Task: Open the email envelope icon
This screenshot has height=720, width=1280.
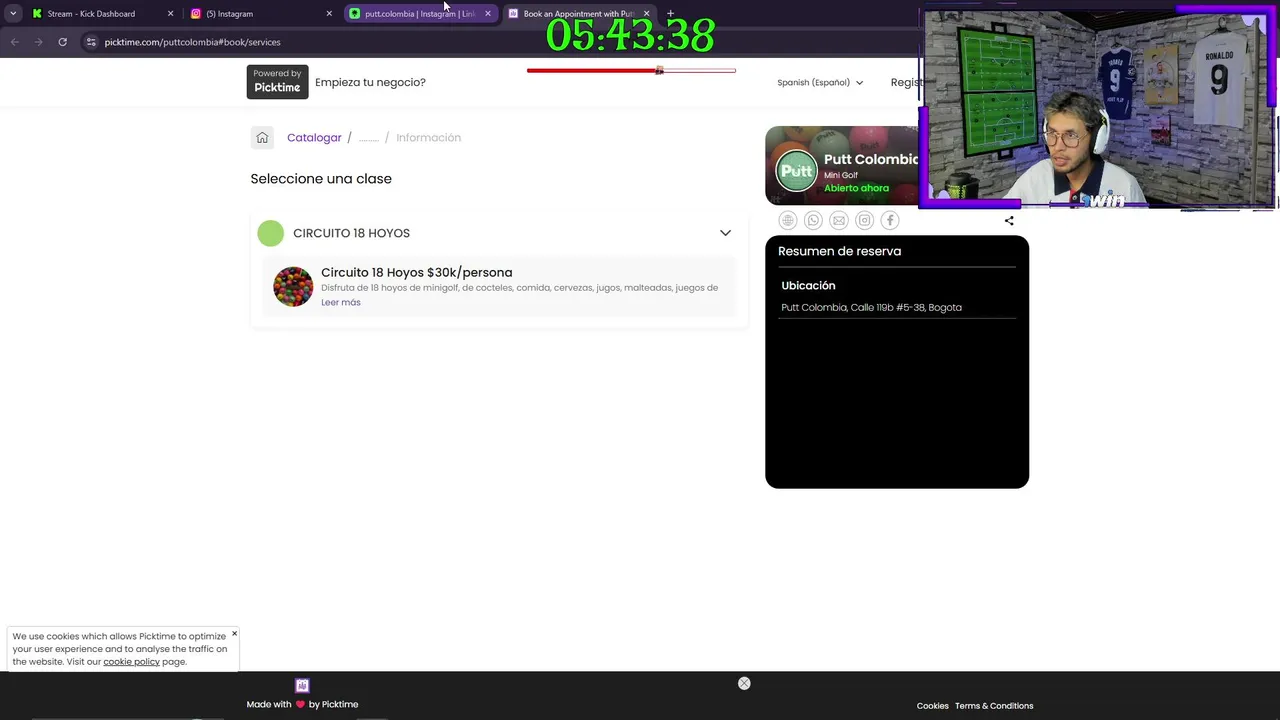Action: point(839,220)
